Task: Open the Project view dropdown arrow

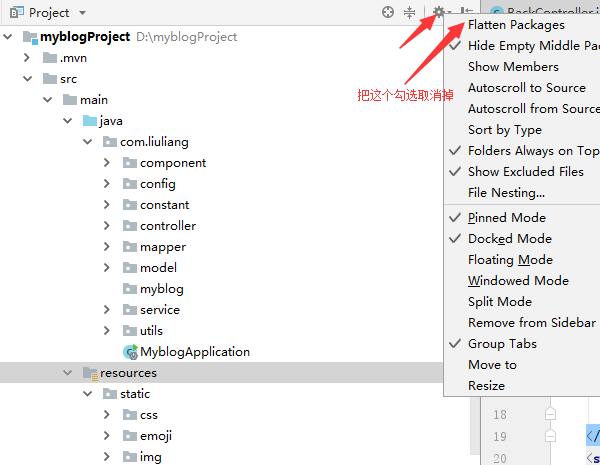Action: pos(82,13)
